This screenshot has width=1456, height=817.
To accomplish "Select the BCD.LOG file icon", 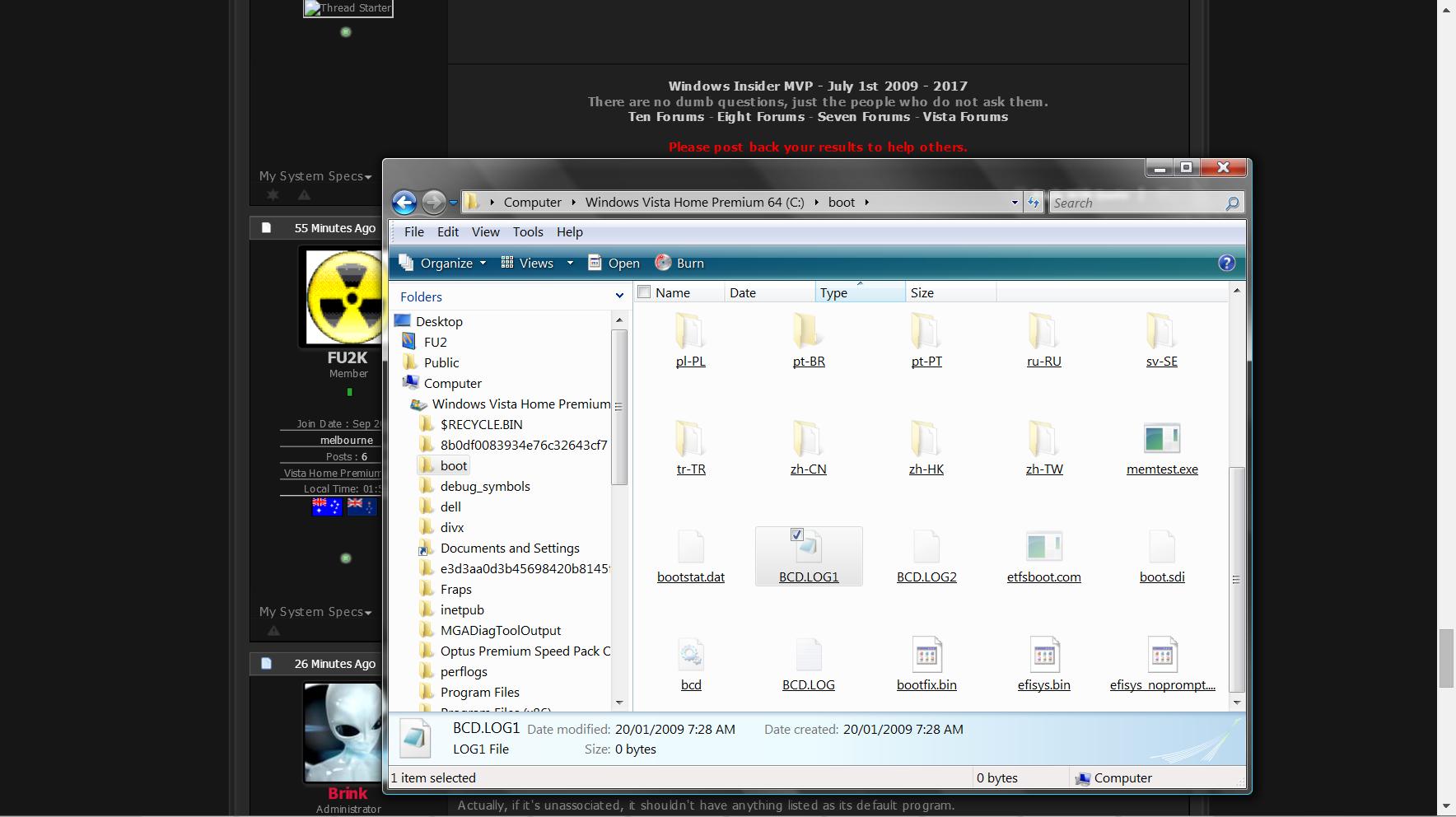I will pyautogui.click(x=809, y=654).
